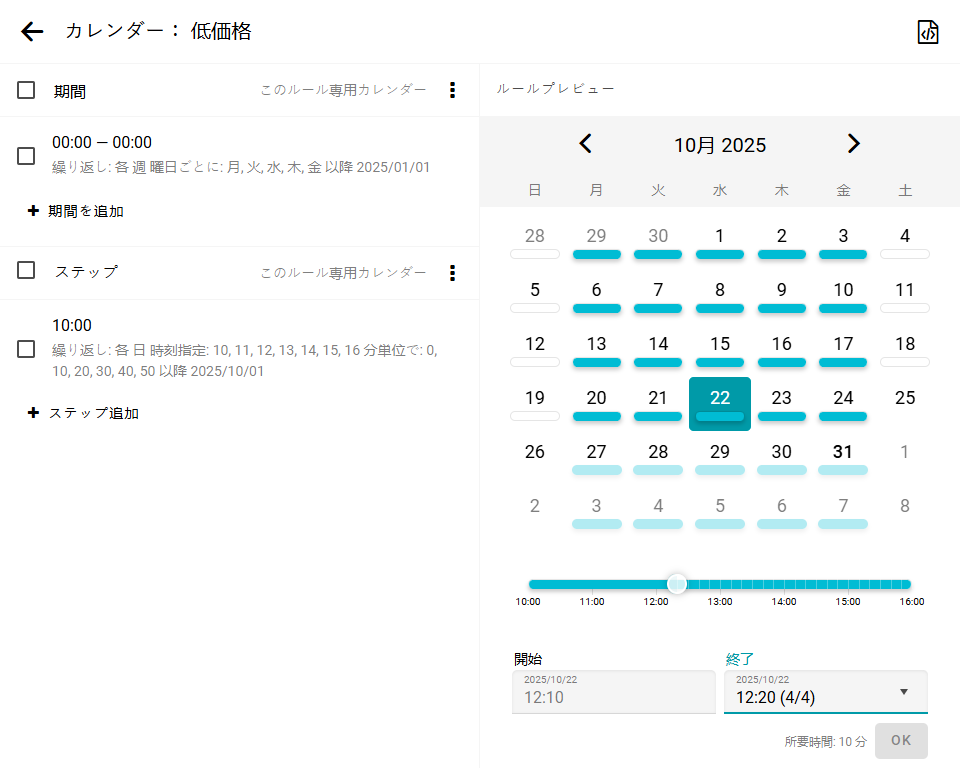Image resolution: width=960 pixels, height=768 pixels.
Task: Click the time slider handle
Action: pos(677,584)
